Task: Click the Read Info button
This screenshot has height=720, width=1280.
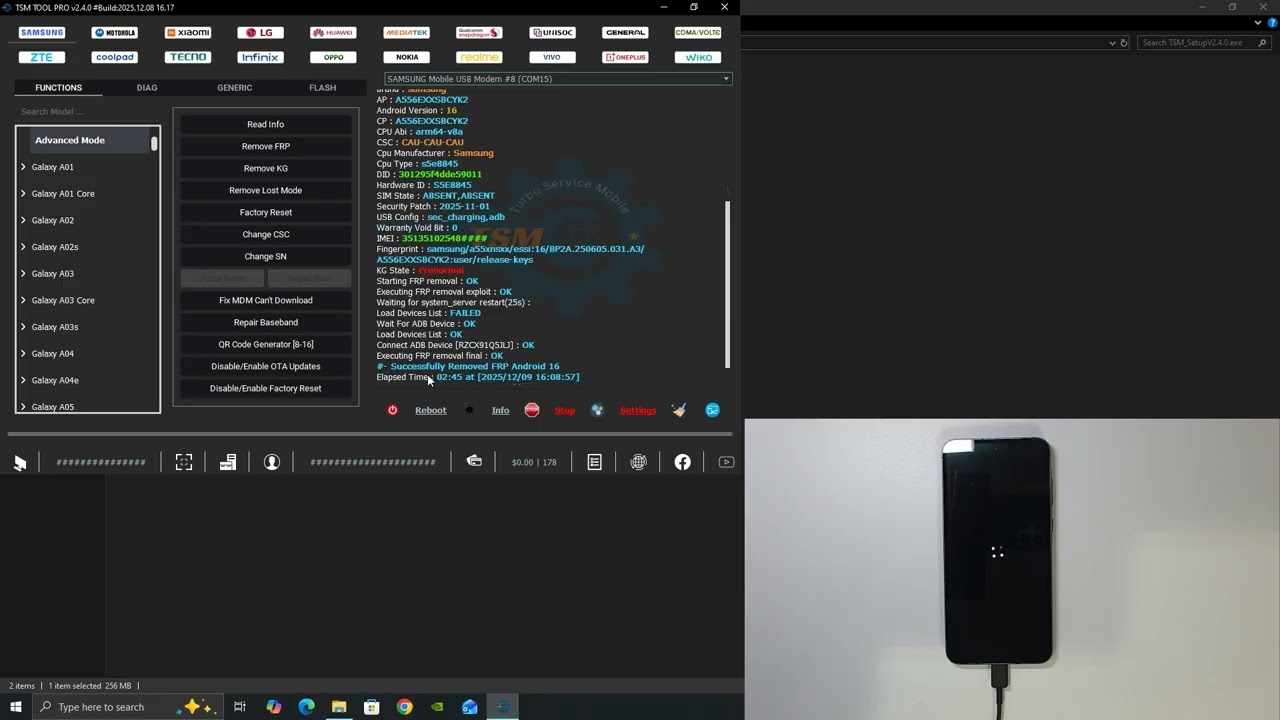Action: (x=266, y=124)
